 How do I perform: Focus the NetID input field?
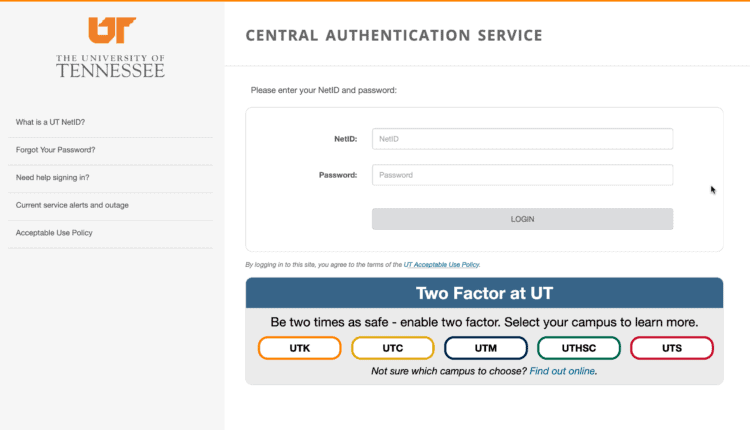coord(522,139)
